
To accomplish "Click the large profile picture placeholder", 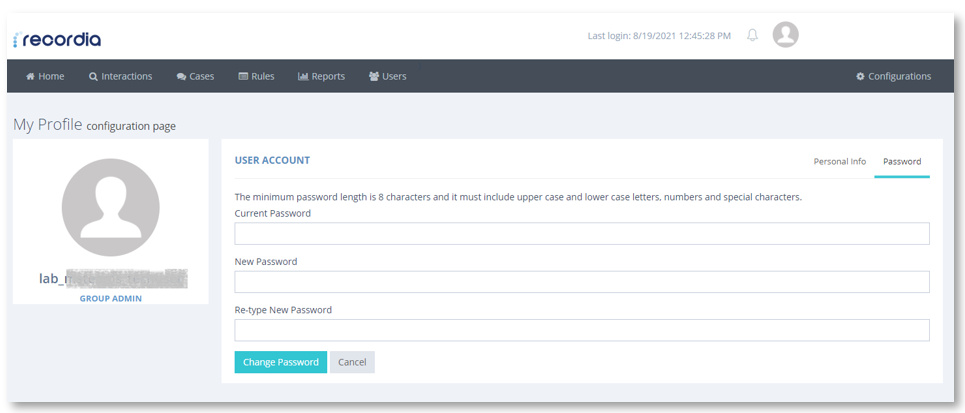I will coord(111,207).
